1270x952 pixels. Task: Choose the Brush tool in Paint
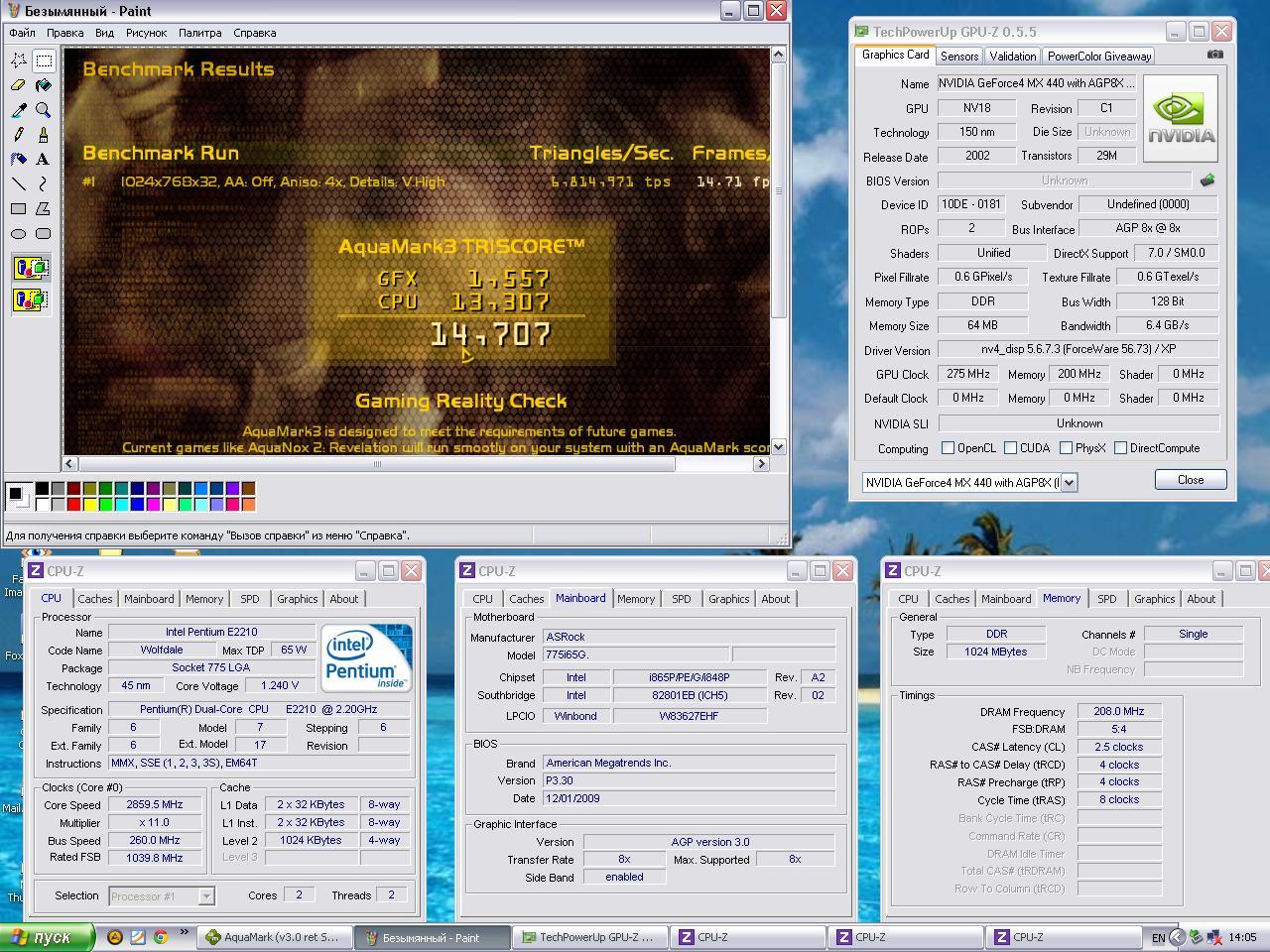point(43,135)
